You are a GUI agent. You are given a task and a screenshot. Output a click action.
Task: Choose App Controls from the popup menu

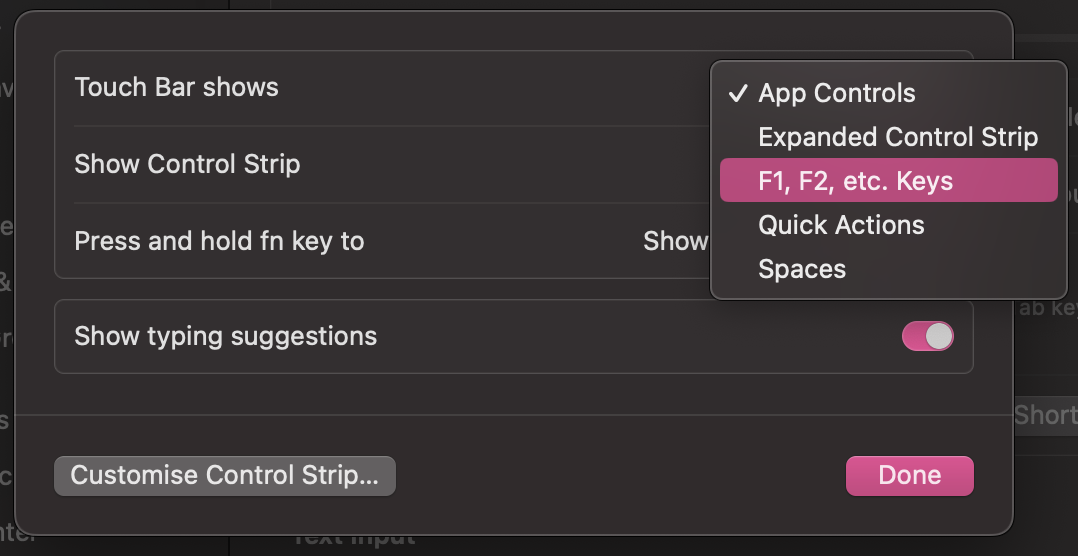[836, 94]
